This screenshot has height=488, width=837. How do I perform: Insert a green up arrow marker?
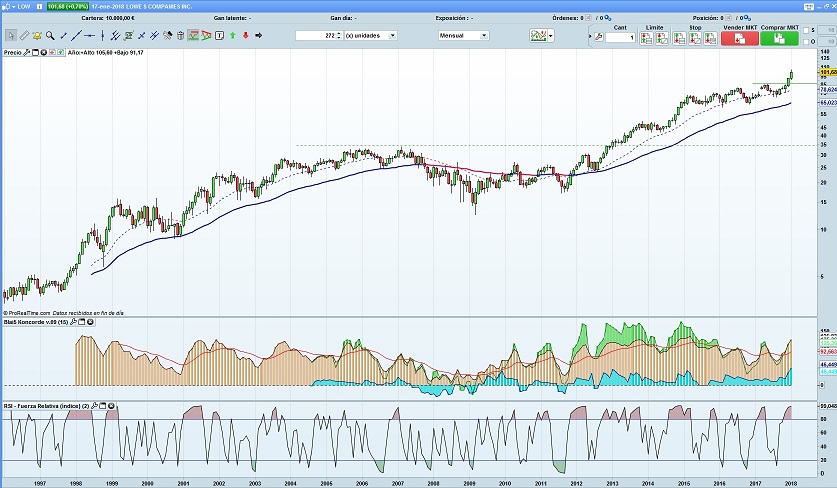pyautogui.click(x=232, y=35)
